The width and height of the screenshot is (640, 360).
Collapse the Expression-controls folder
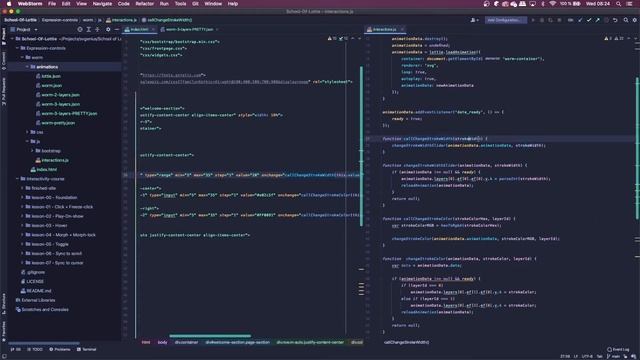click(18, 48)
